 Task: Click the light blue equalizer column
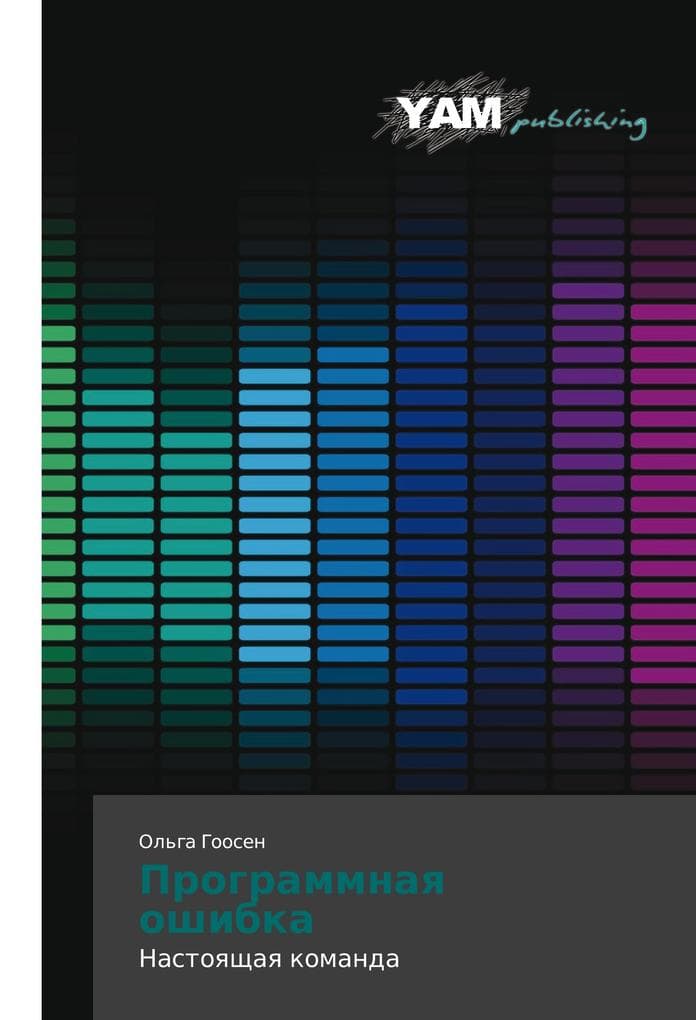274,514
